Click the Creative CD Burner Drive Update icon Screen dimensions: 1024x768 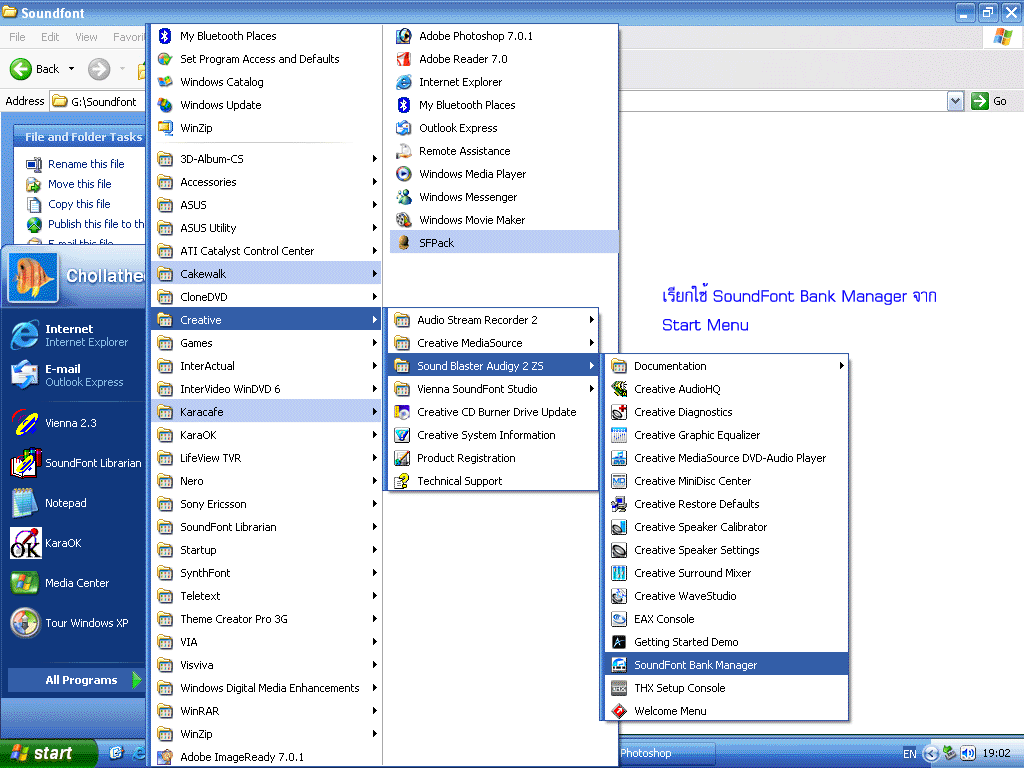tap(402, 412)
